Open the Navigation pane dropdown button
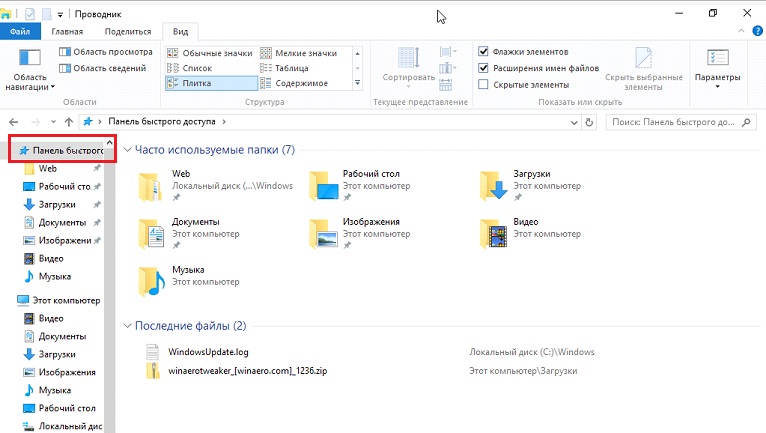Screen dimensions: 766x433 29,69
